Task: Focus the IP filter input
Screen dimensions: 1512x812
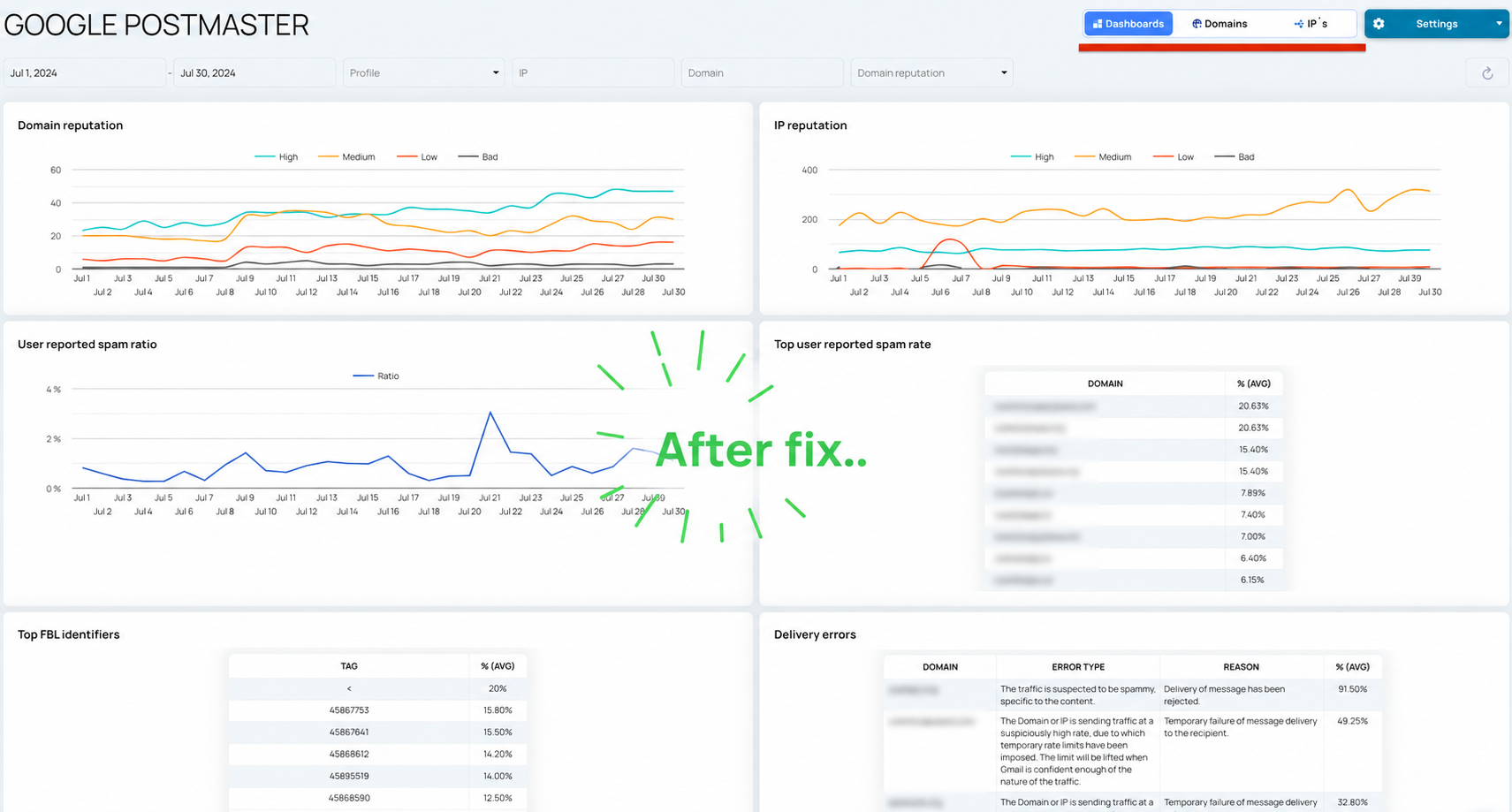Action: tap(593, 72)
